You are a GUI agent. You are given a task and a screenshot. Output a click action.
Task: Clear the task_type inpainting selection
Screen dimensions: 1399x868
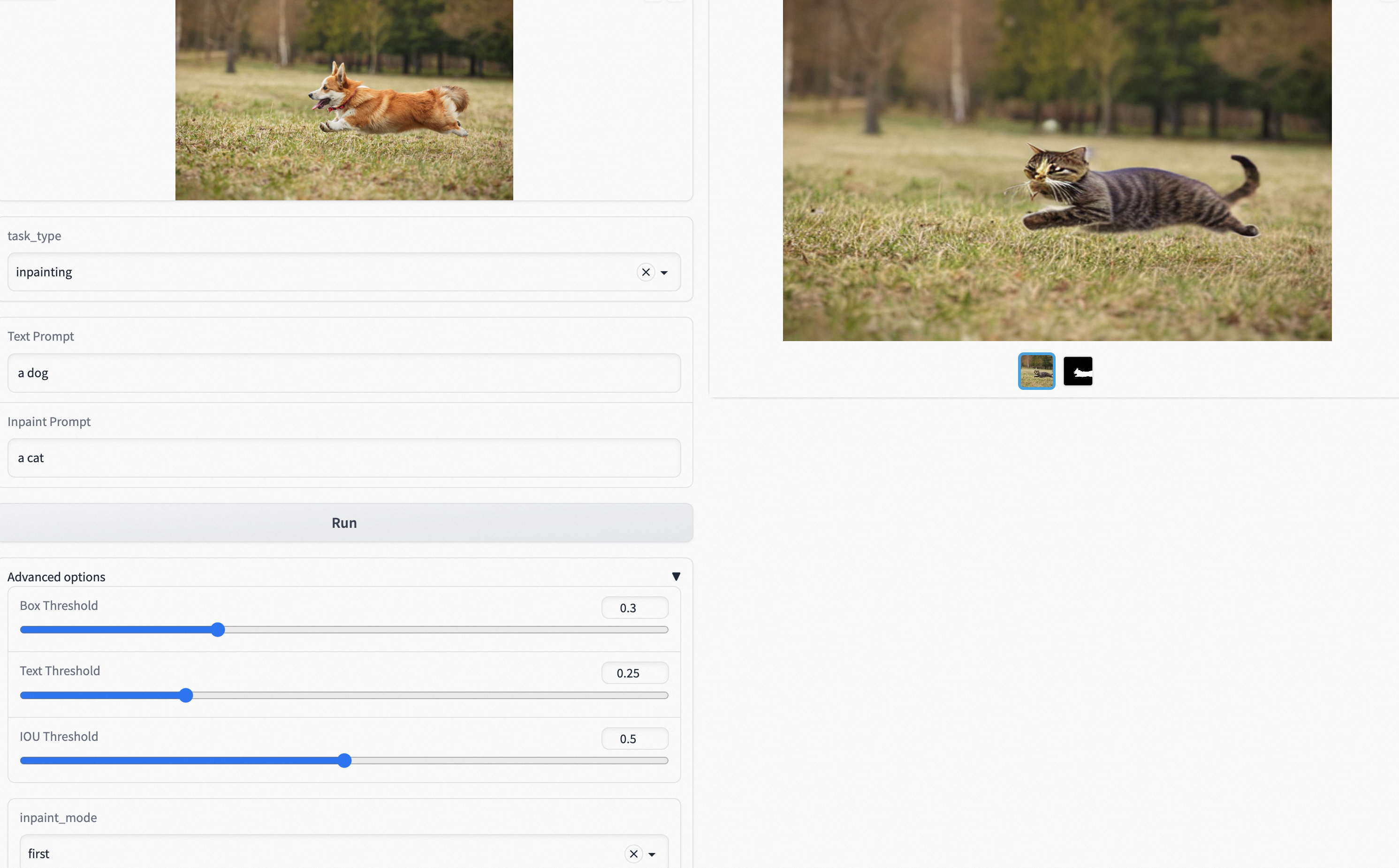click(645, 272)
